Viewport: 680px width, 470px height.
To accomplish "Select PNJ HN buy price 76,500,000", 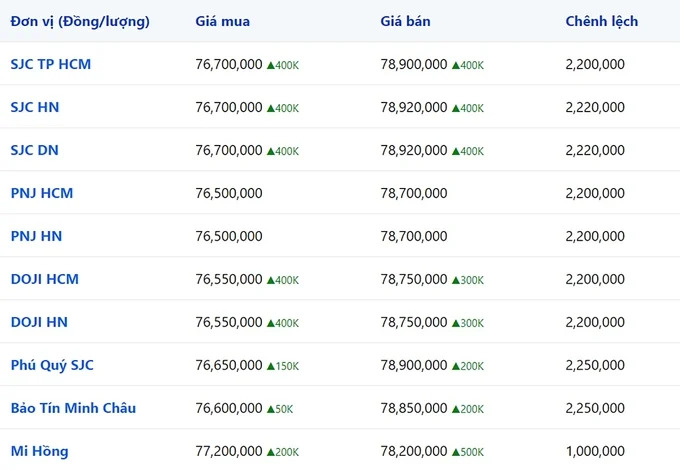I will 229,236.
